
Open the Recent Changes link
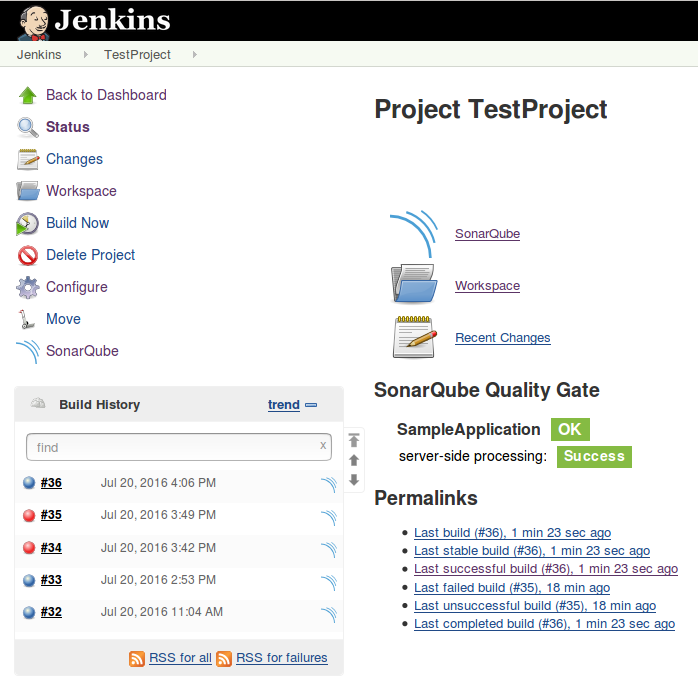[x=503, y=338]
